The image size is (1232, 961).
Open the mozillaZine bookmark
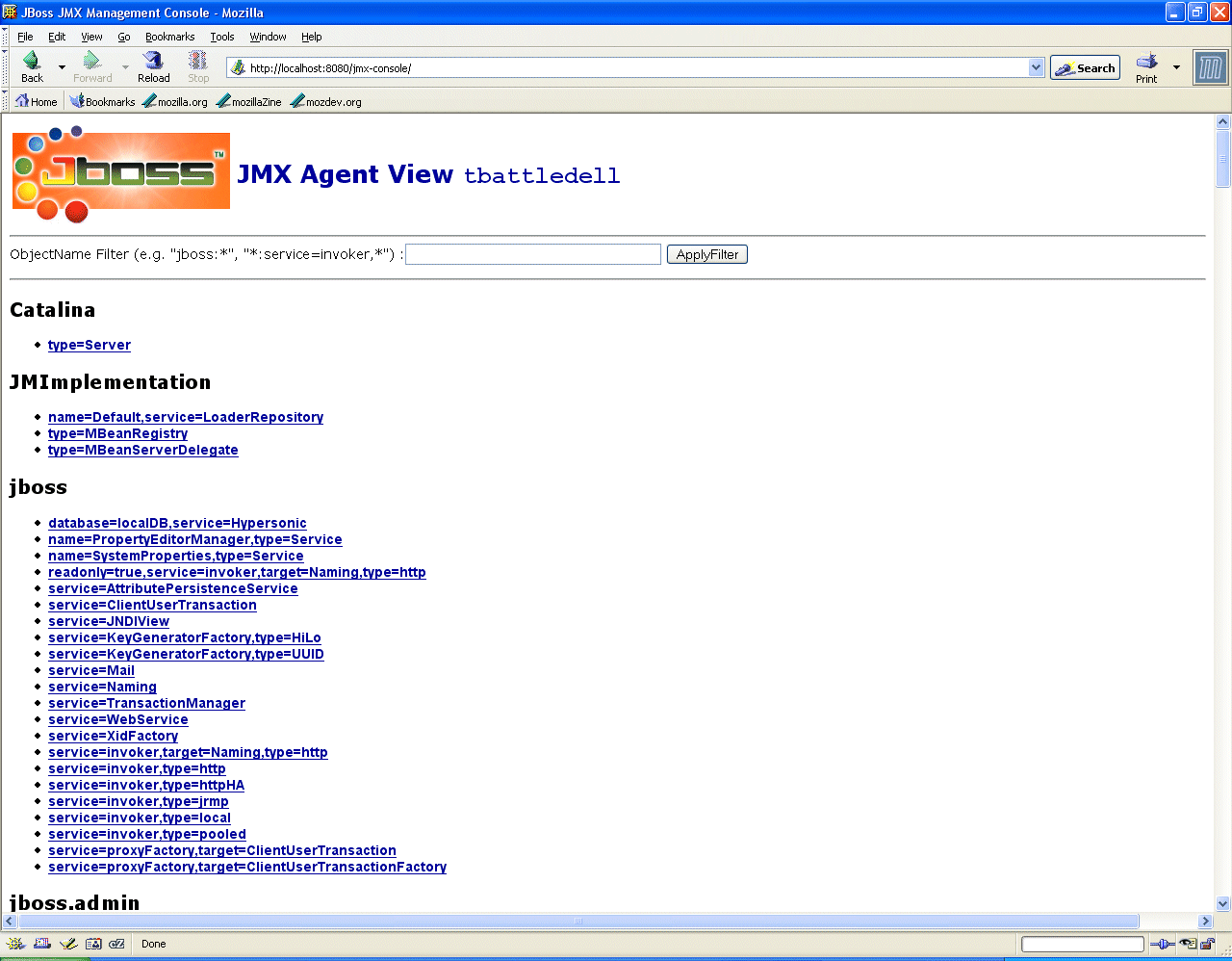[249, 101]
